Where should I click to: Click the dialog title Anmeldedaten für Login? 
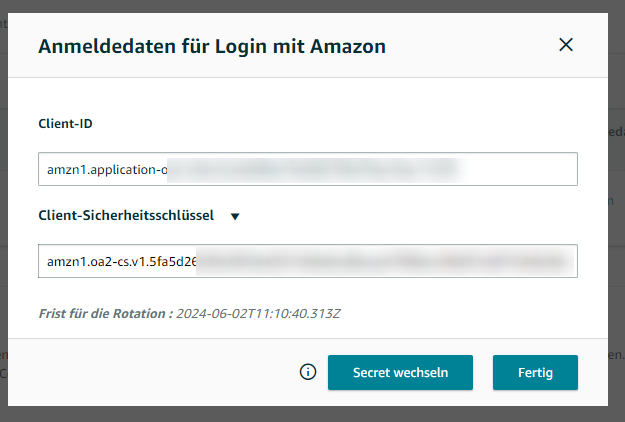click(x=212, y=45)
